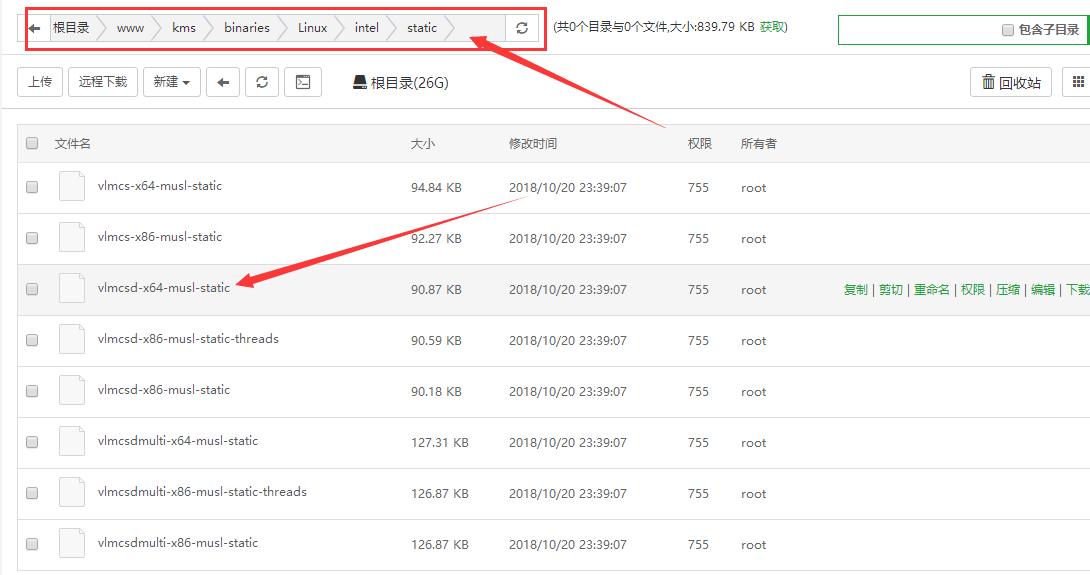Check the box for vlmcsdmulti-x86-musl-static
This screenshot has height=575, width=1090.
click(x=32, y=544)
